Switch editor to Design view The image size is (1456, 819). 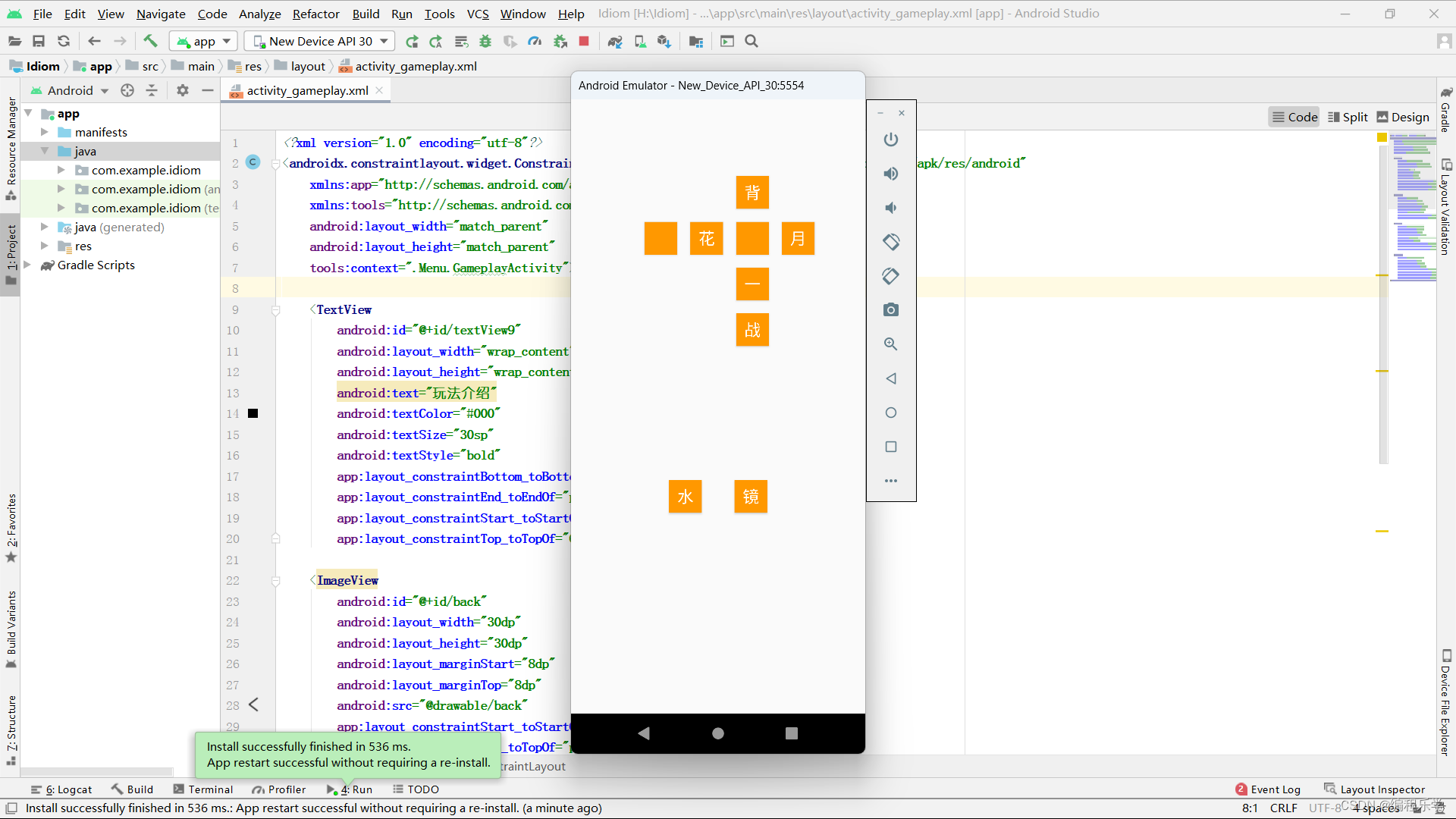[x=1403, y=117]
